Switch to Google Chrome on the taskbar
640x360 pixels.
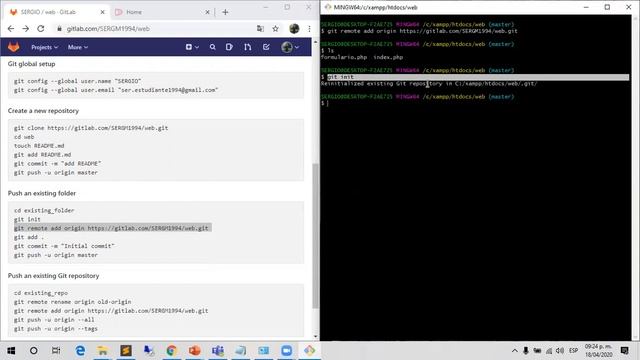[172, 351]
